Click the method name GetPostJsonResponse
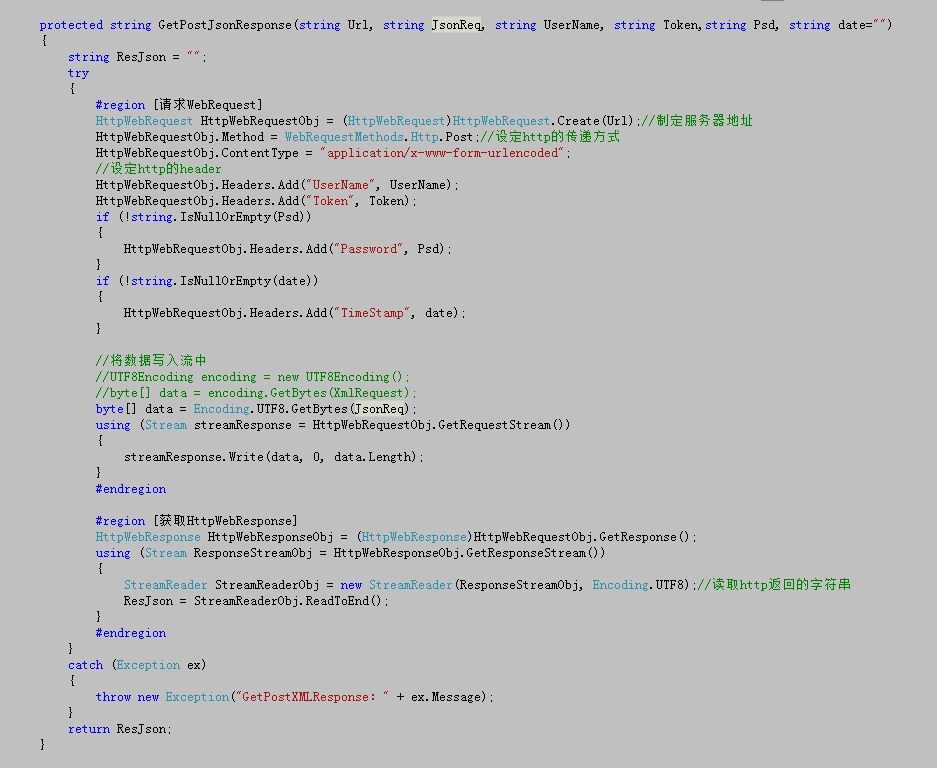 pyautogui.click(x=225, y=25)
